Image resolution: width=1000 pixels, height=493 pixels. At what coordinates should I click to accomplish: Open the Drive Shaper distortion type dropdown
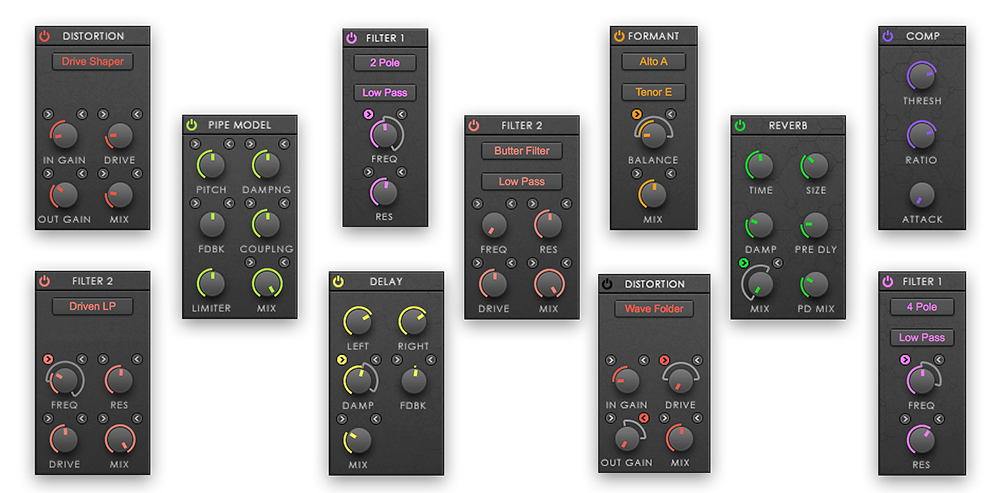pyautogui.click(x=92, y=62)
